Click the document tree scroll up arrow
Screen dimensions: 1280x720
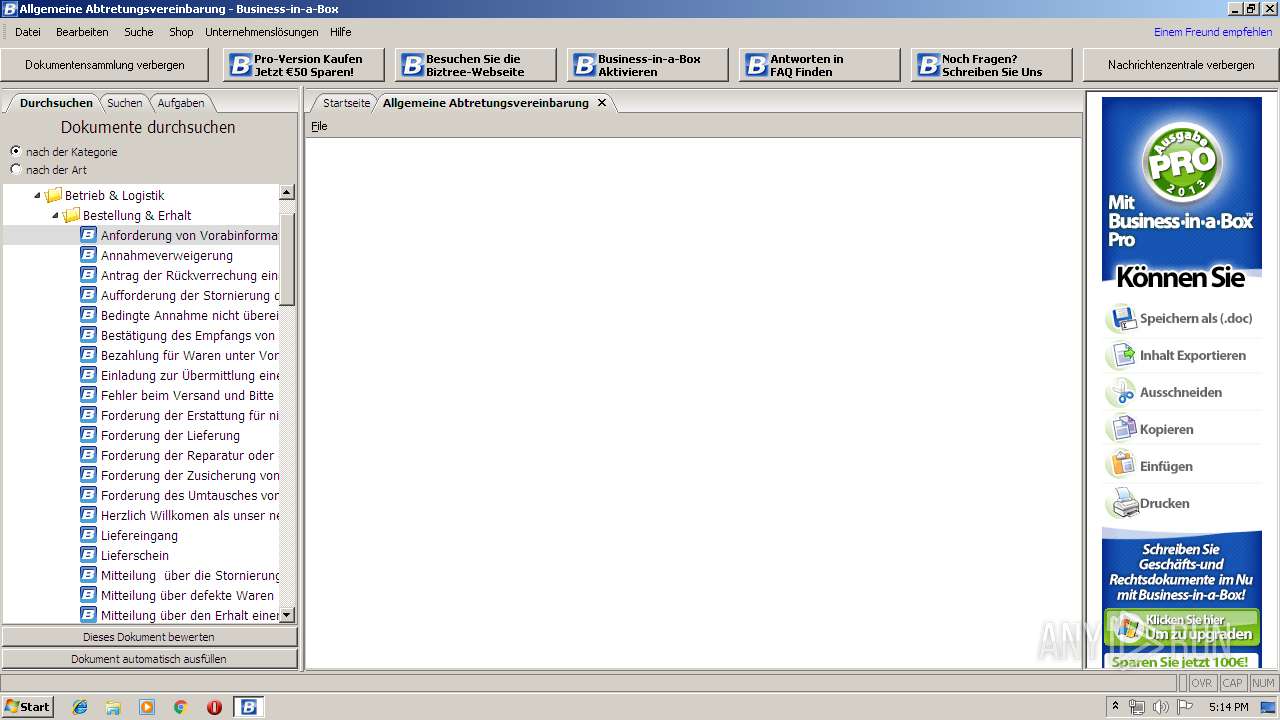coord(287,192)
